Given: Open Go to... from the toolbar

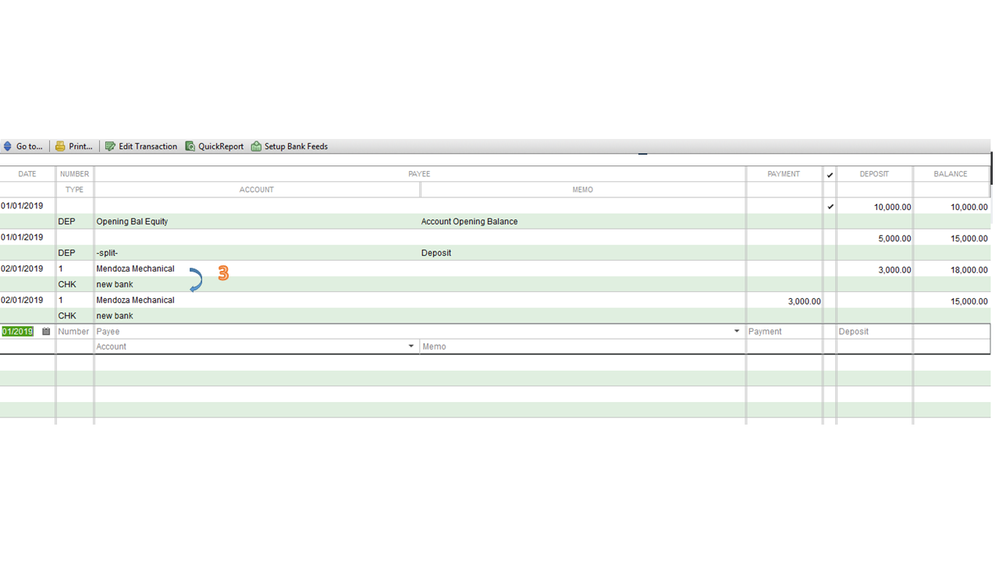Looking at the screenshot, I should click(x=29, y=147).
